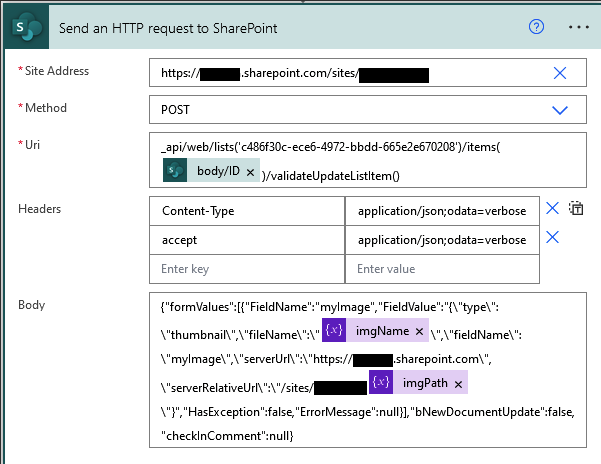Screen dimensions: 601x464
Task: Click the accept header value field
Action: [x=442, y=240]
